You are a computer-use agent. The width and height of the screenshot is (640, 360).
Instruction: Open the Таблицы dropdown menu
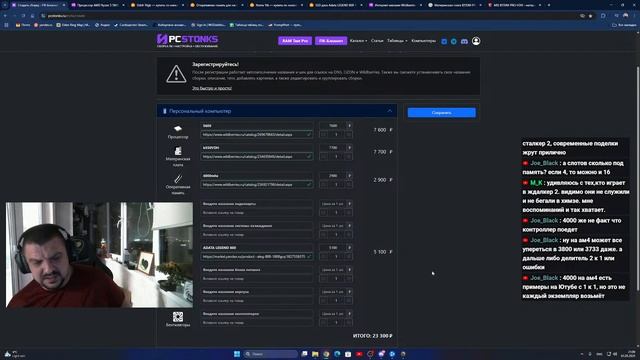pyautogui.click(x=397, y=41)
